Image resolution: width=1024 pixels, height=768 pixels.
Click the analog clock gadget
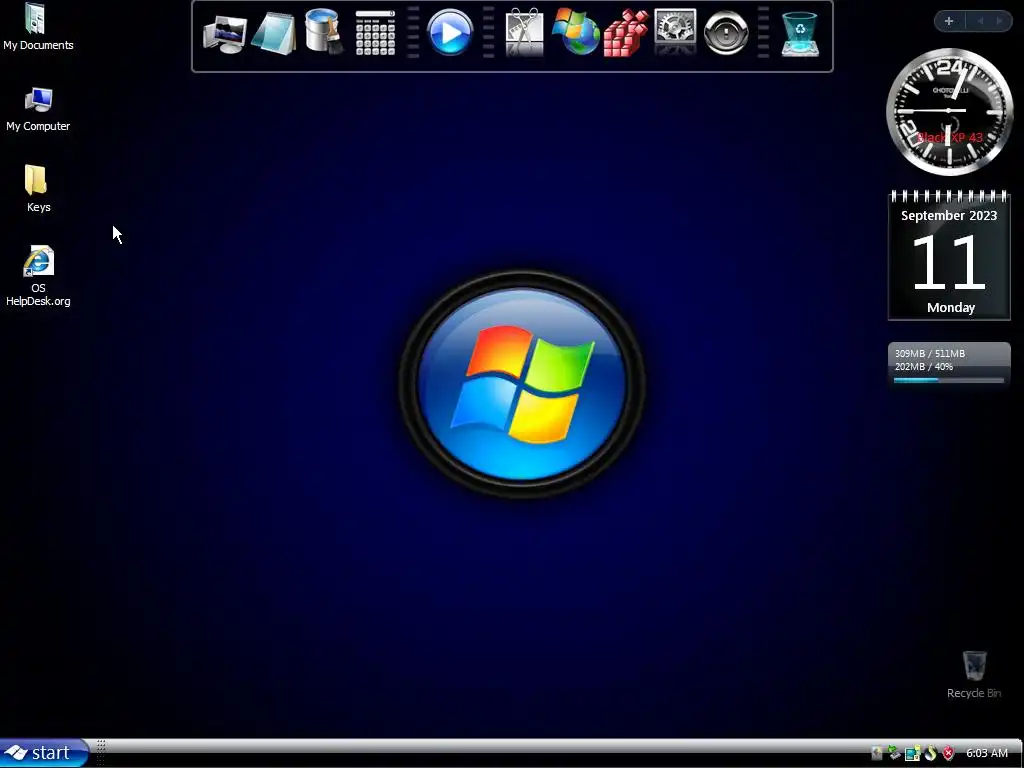click(x=949, y=112)
